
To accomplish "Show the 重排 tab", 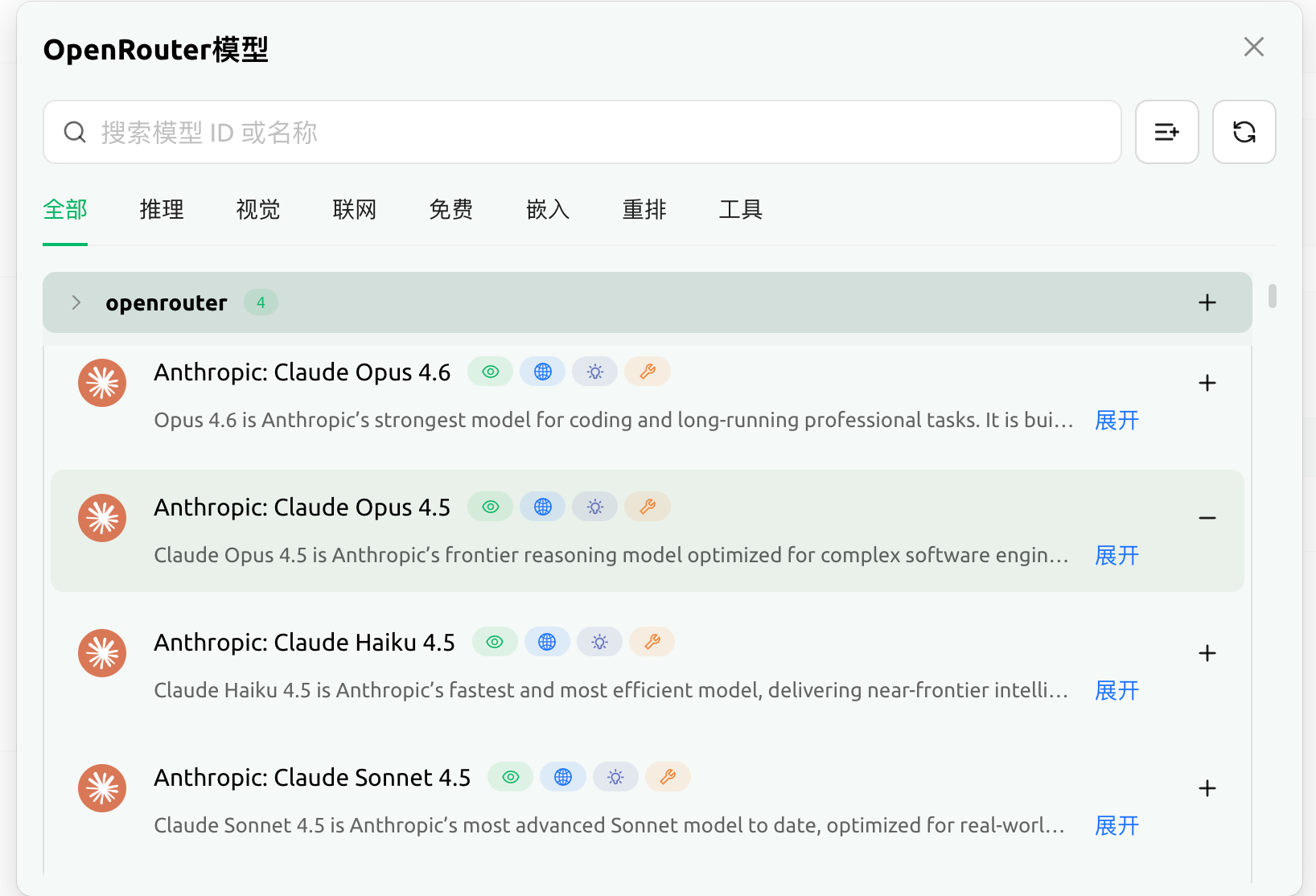I will click(x=644, y=210).
